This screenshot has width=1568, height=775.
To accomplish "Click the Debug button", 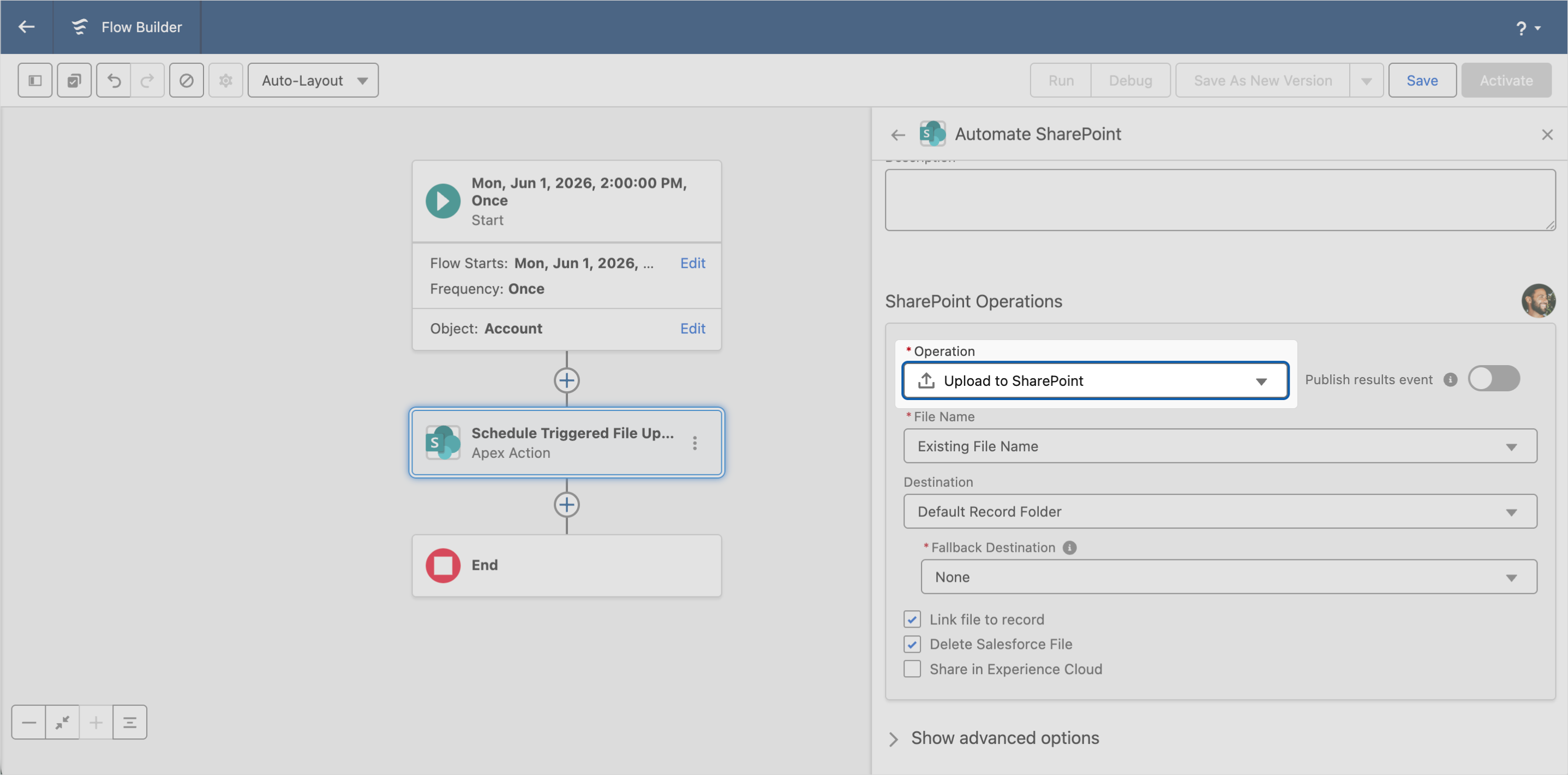I will pyautogui.click(x=1130, y=80).
